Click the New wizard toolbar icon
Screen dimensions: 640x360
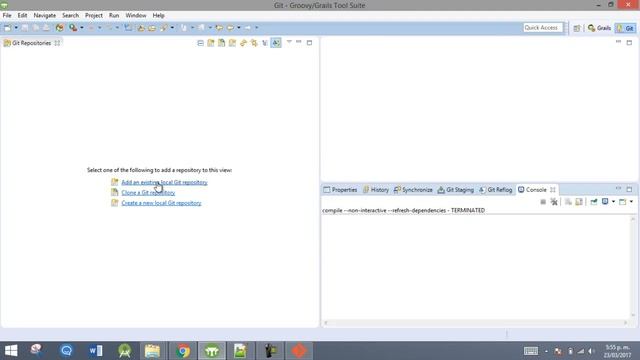[8, 28]
